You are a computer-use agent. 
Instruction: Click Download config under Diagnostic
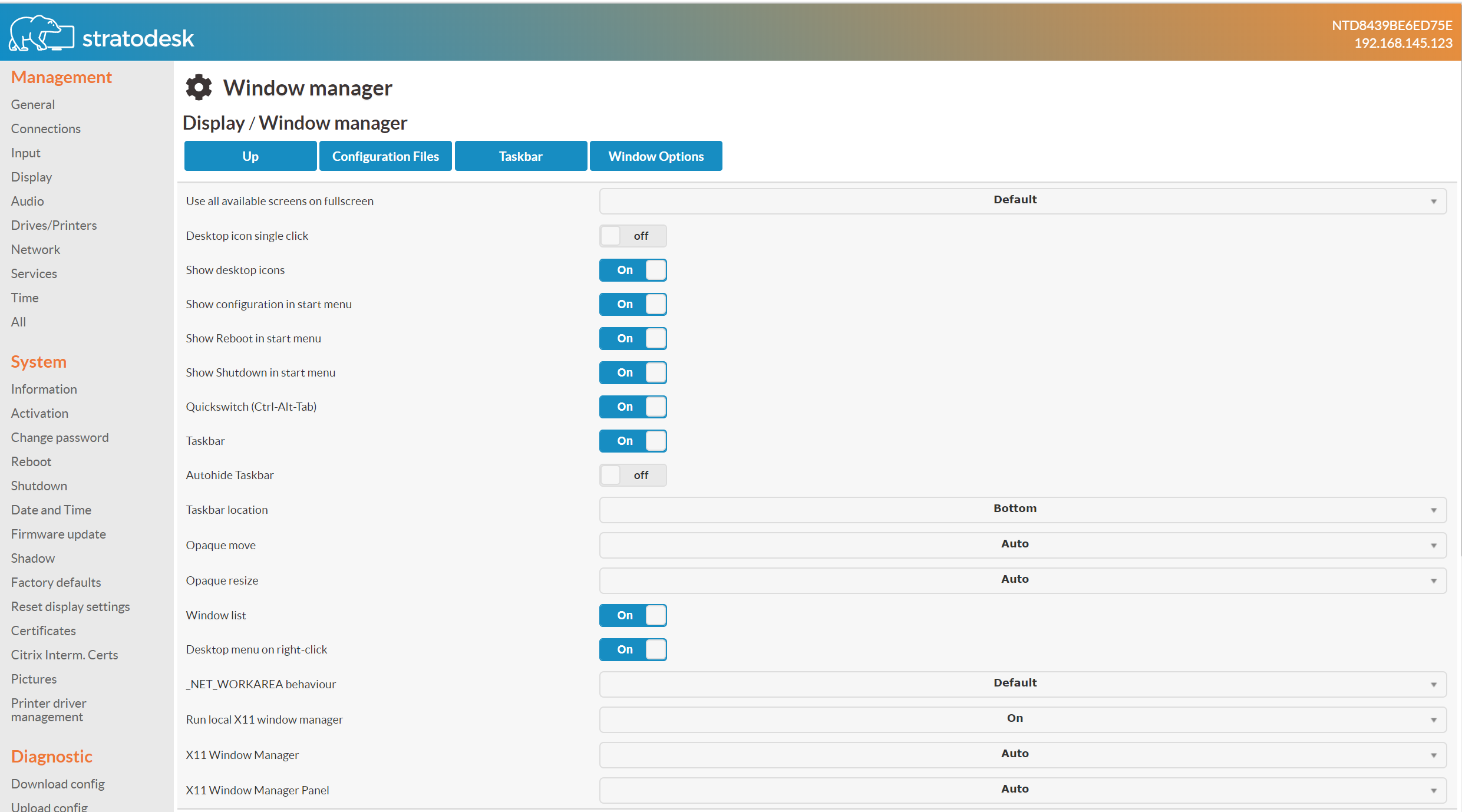pyautogui.click(x=58, y=784)
